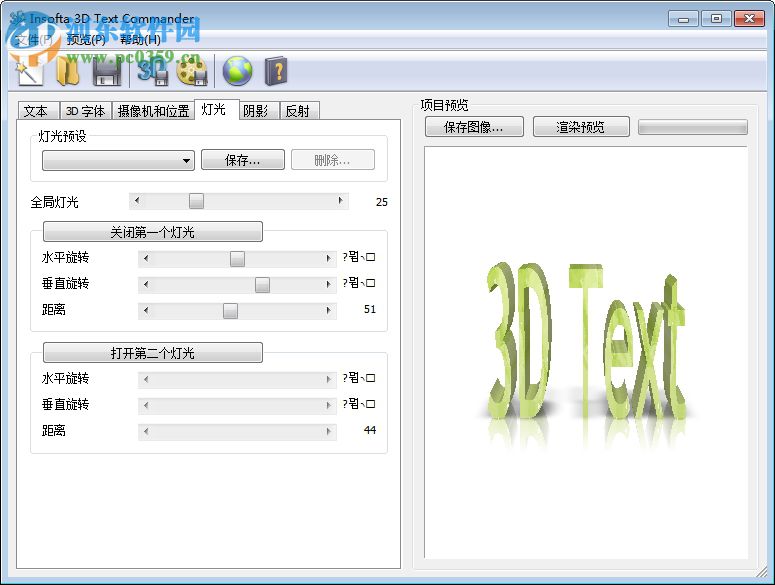Click left arrow of first light 距离
Viewport: 775px width, 585px height.
click(146, 311)
